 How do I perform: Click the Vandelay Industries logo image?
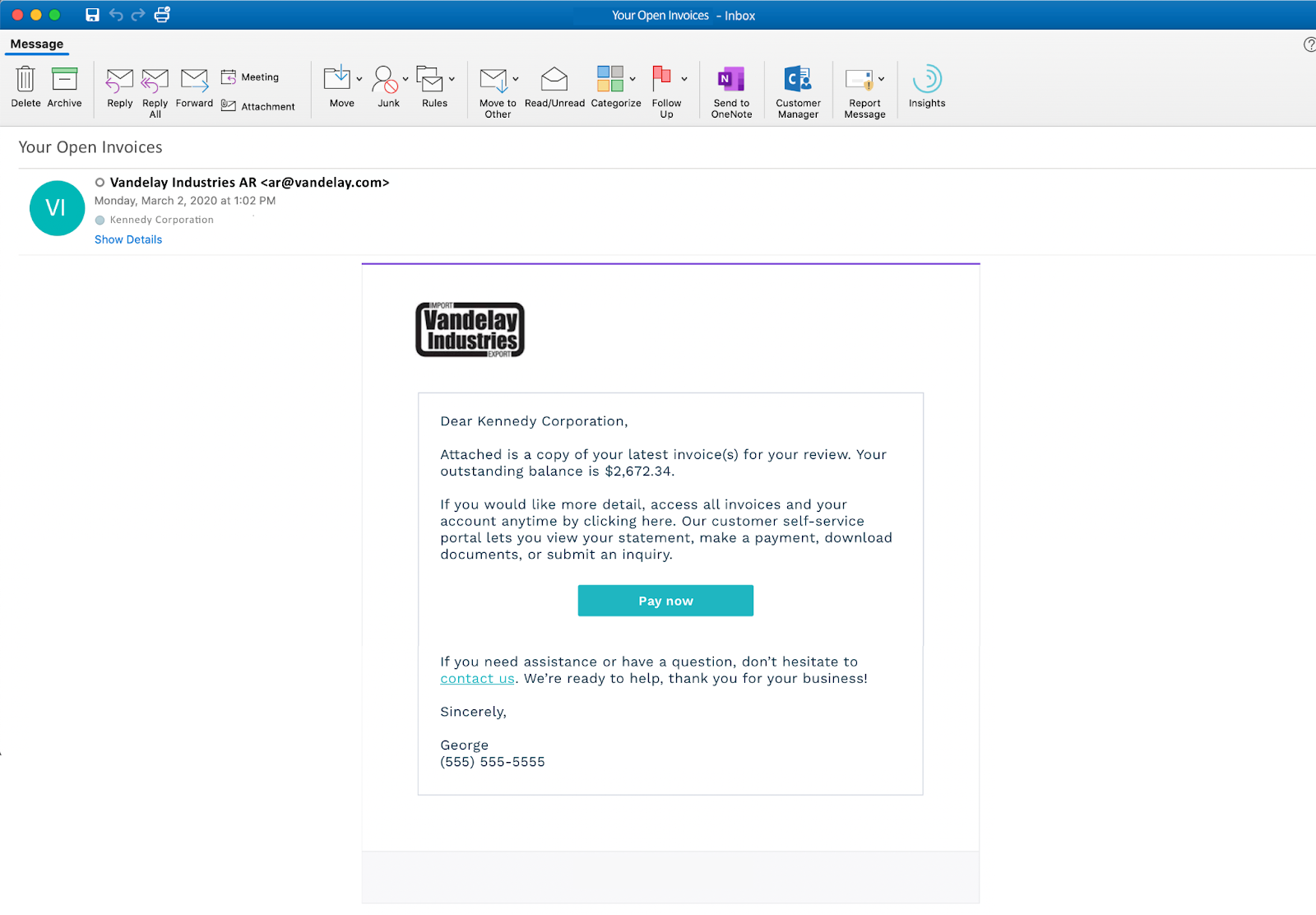pos(470,330)
